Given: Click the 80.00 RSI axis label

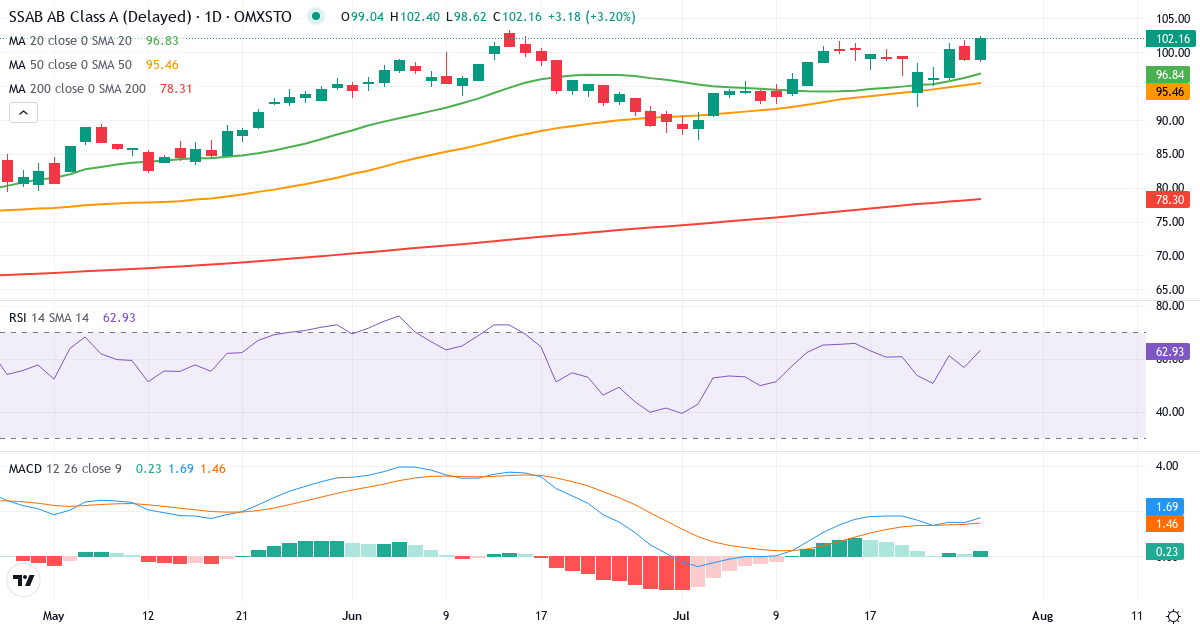Looking at the screenshot, I should [x=1169, y=306].
